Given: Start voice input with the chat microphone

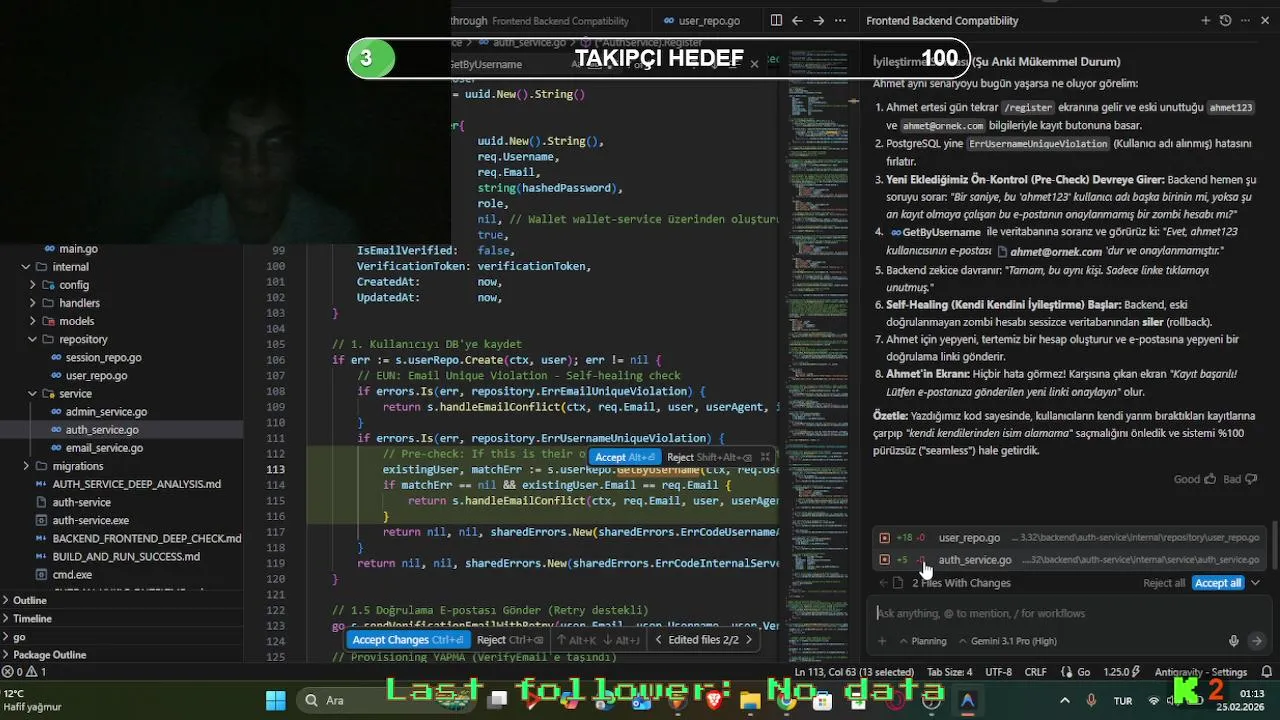Looking at the screenshot, I should tap(1234, 641).
